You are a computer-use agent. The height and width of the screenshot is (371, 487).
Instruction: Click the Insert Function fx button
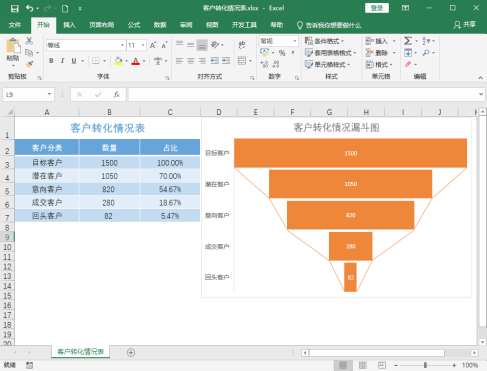[116, 95]
